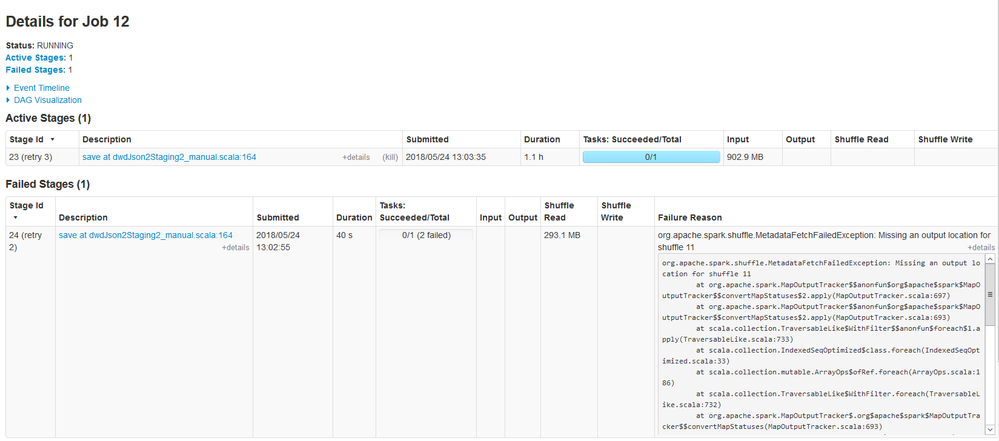The height and width of the screenshot is (441, 999).
Task: Sort Failed Stages by Failure Reason column
Action: (x=689, y=217)
